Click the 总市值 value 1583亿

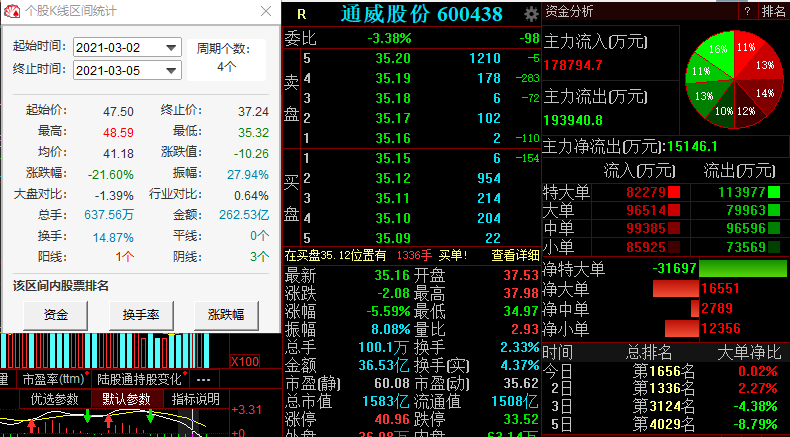(x=385, y=401)
